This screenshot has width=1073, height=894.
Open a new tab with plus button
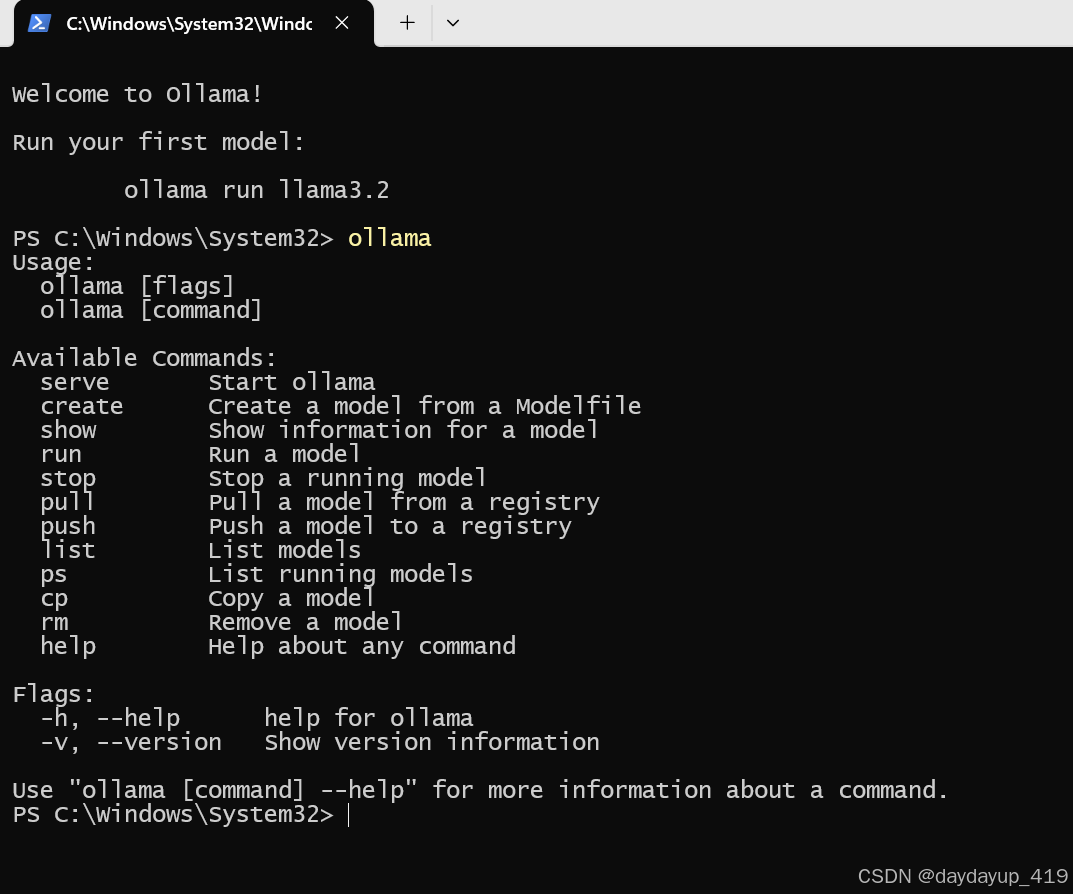pyautogui.click(x=407, y=23)
